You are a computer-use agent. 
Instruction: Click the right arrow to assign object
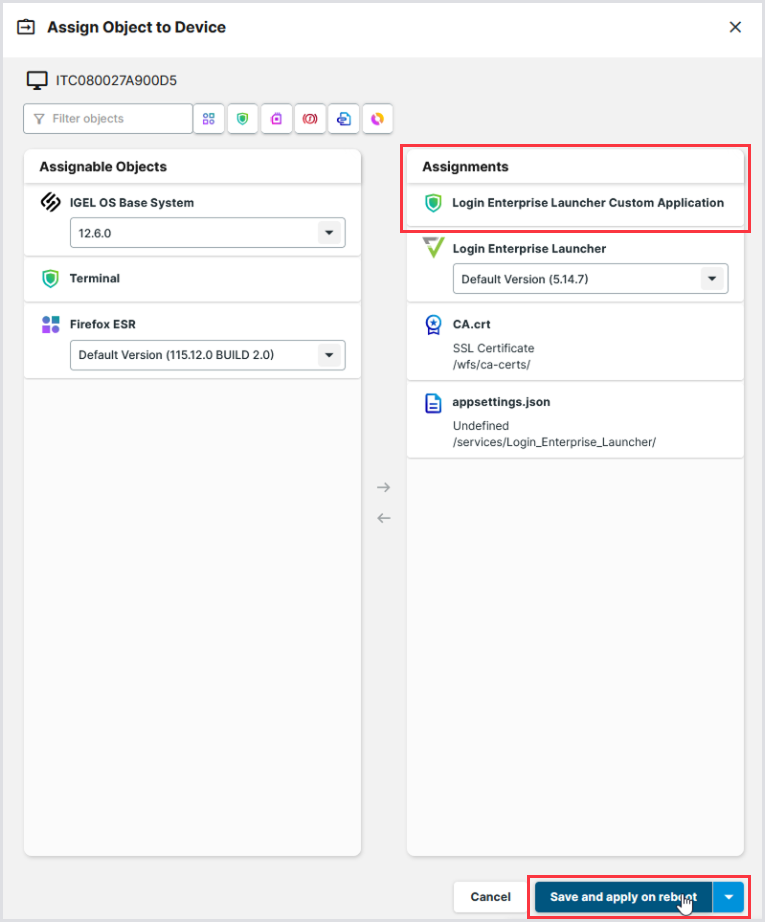[x=383, y=487]
